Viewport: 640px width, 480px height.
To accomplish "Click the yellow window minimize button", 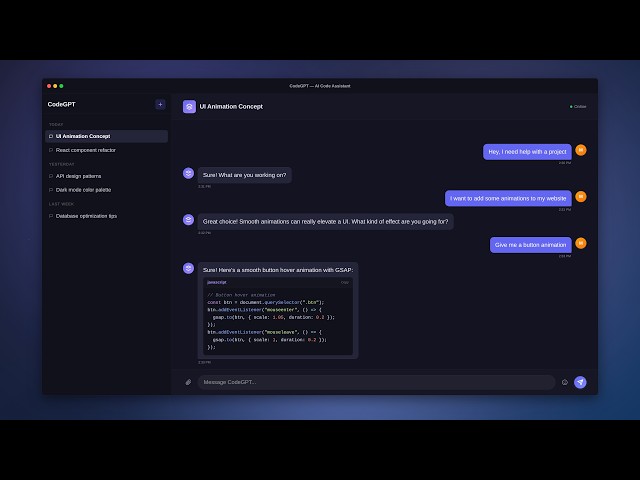I will pyautogui.click(x=55, y=86).
